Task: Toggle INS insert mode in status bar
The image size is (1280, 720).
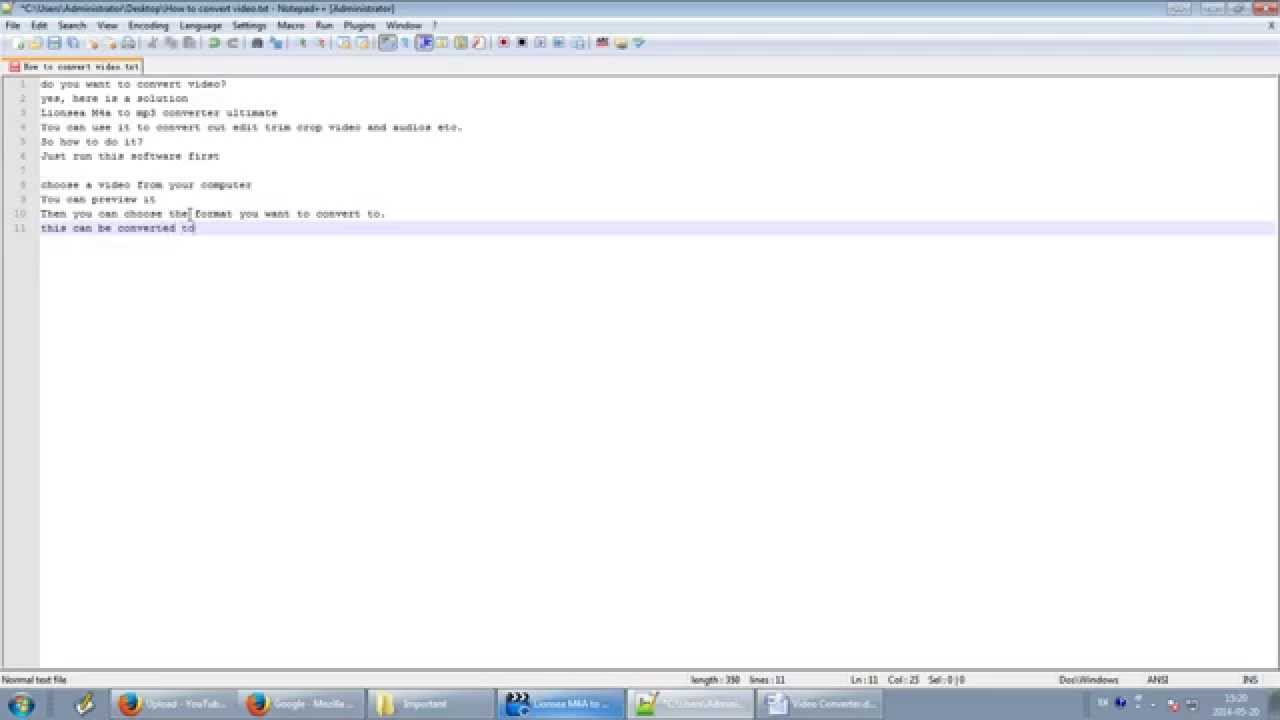Action: [1250, 680]
